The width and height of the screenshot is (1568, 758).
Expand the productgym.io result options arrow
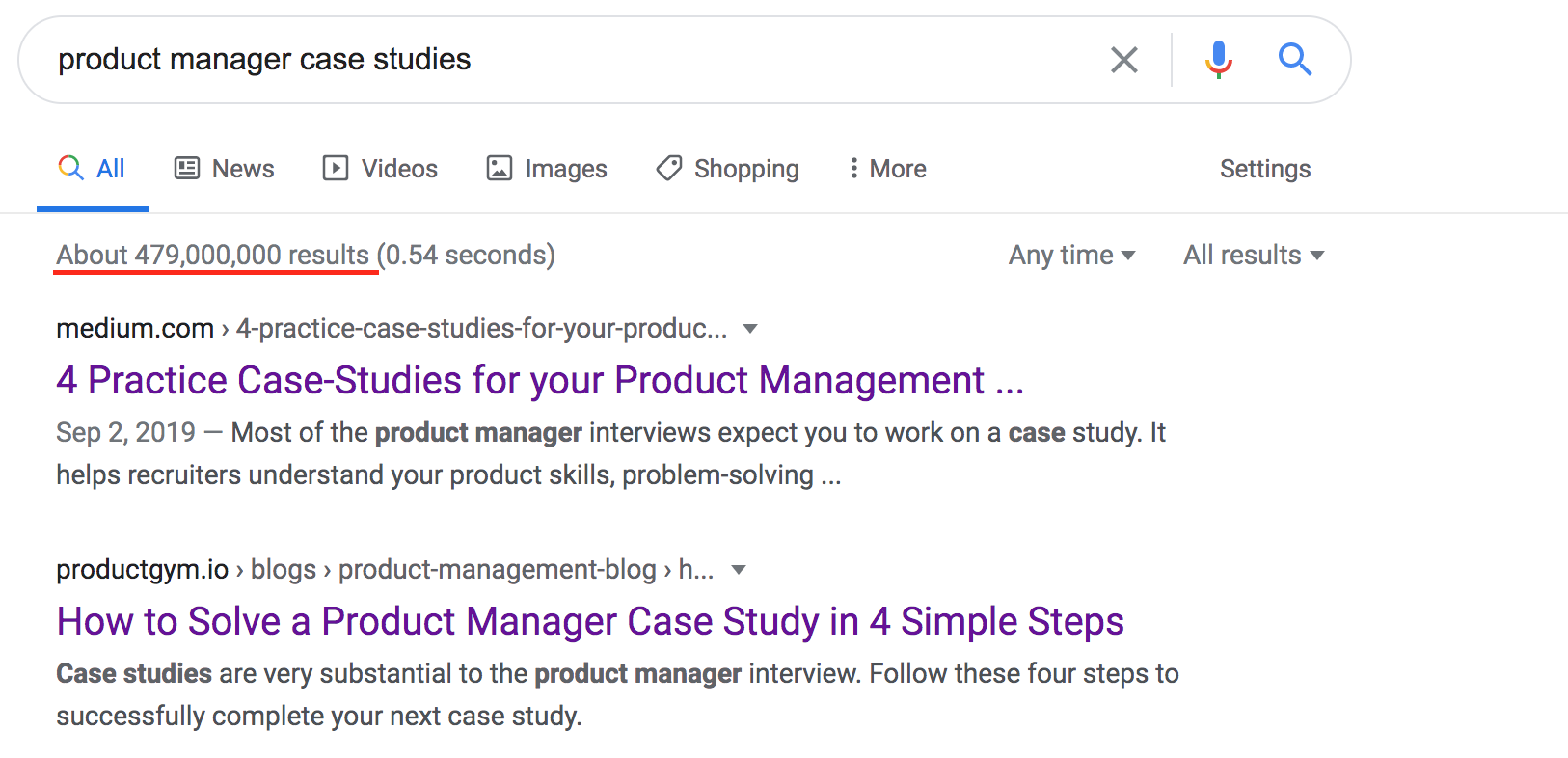pyautogui.click(x=739, y=570)
